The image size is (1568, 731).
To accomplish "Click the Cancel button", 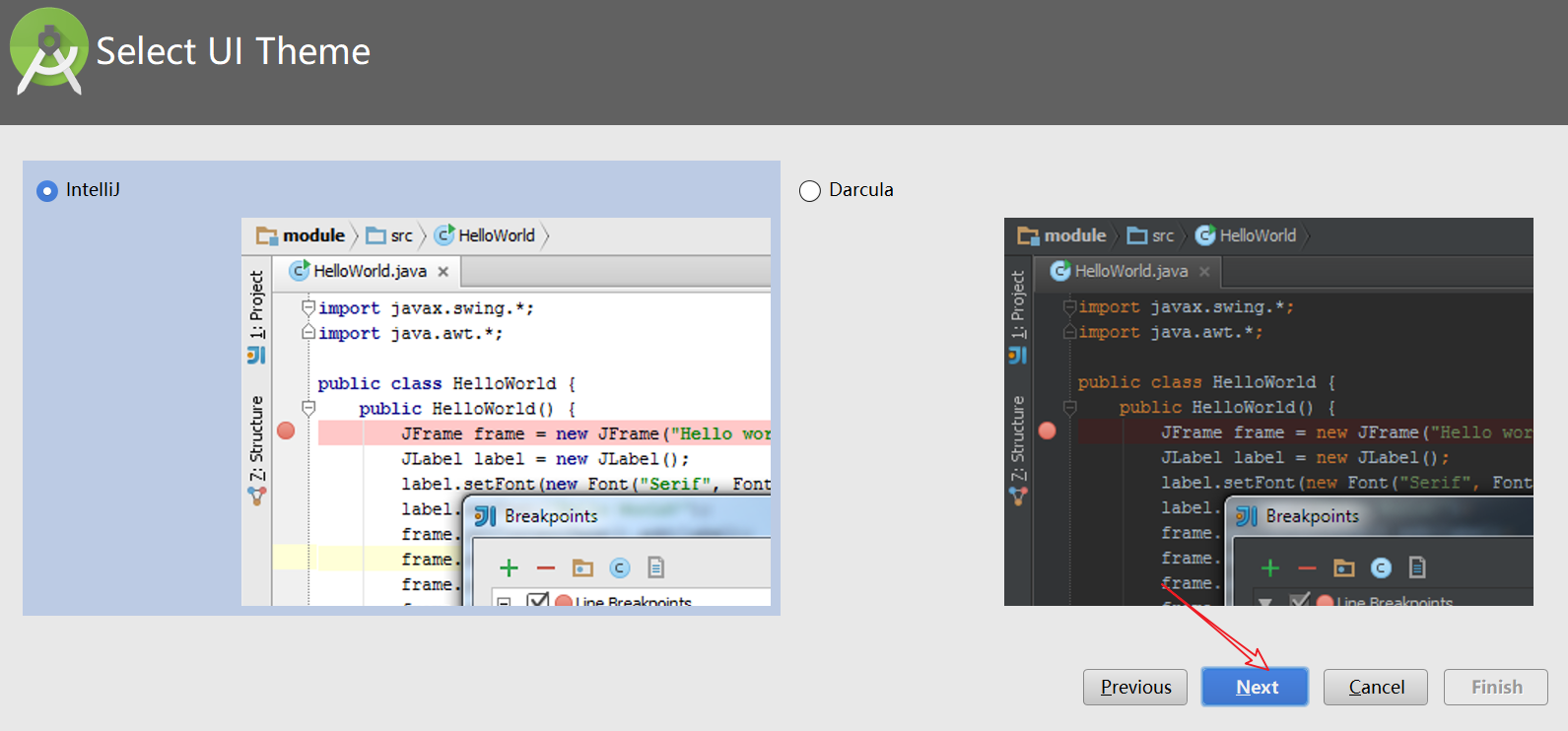I will pos(1376,687).
